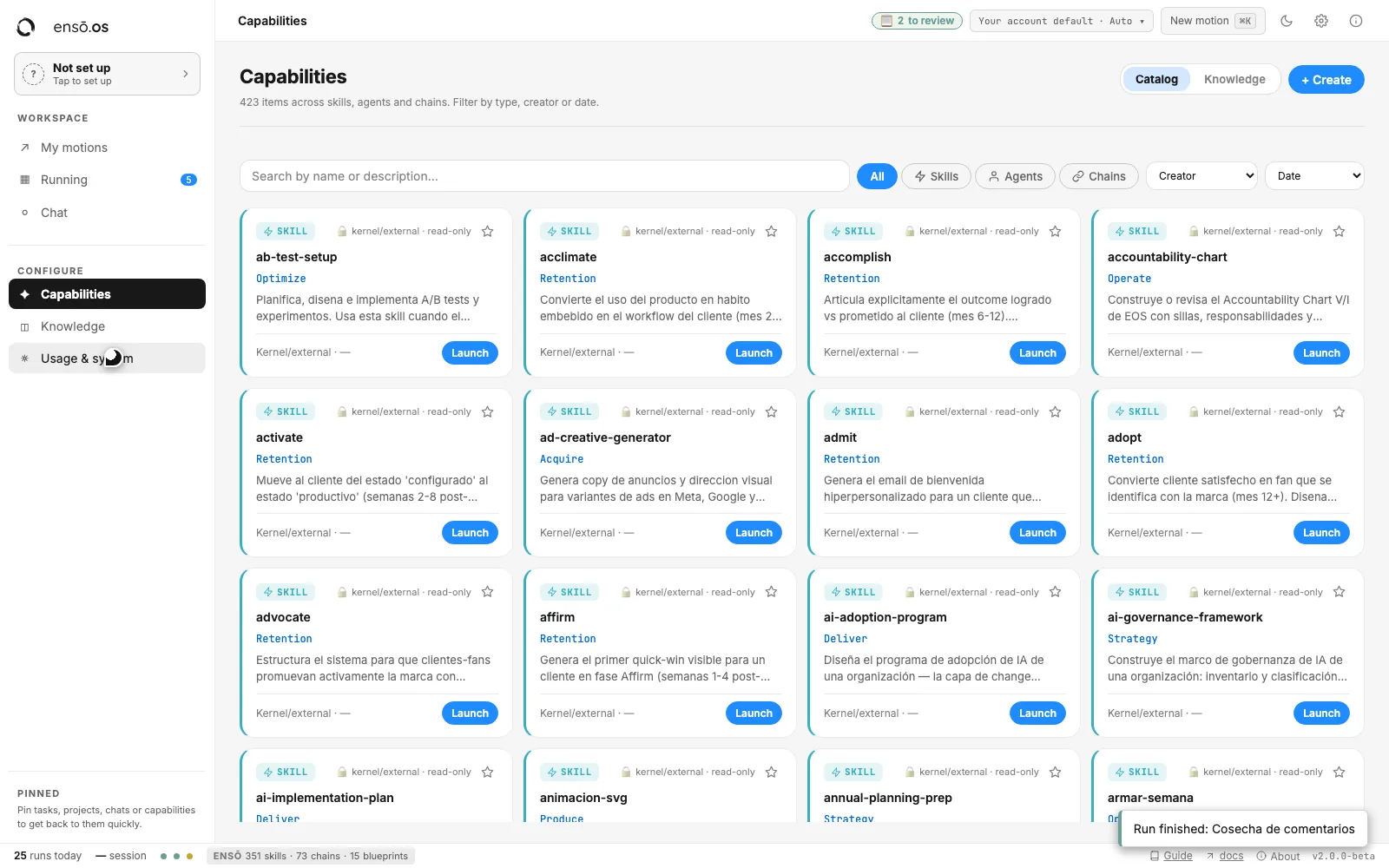Favorite the accomplish skill
Viewport: 1389px width, 868px height.
click(x=1056, y=232)
